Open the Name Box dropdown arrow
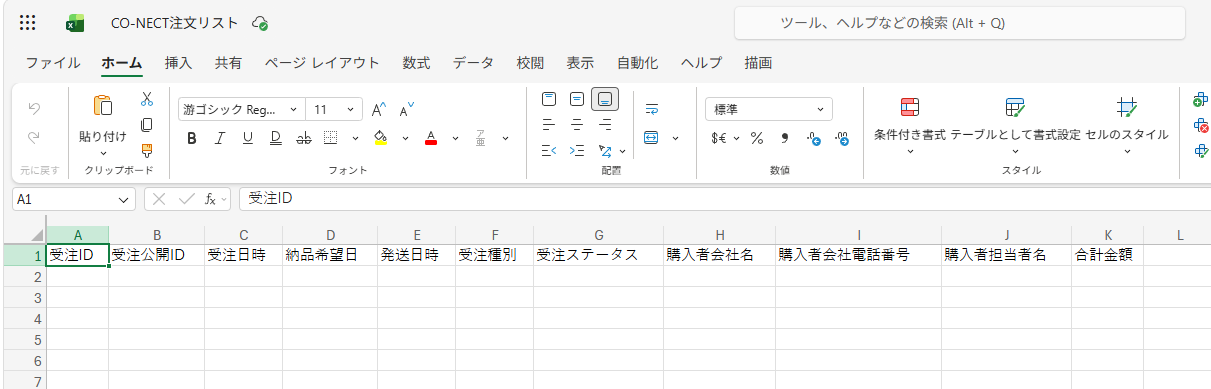Viewport: 1211px width, 389px height. click(x=124, y=199)
